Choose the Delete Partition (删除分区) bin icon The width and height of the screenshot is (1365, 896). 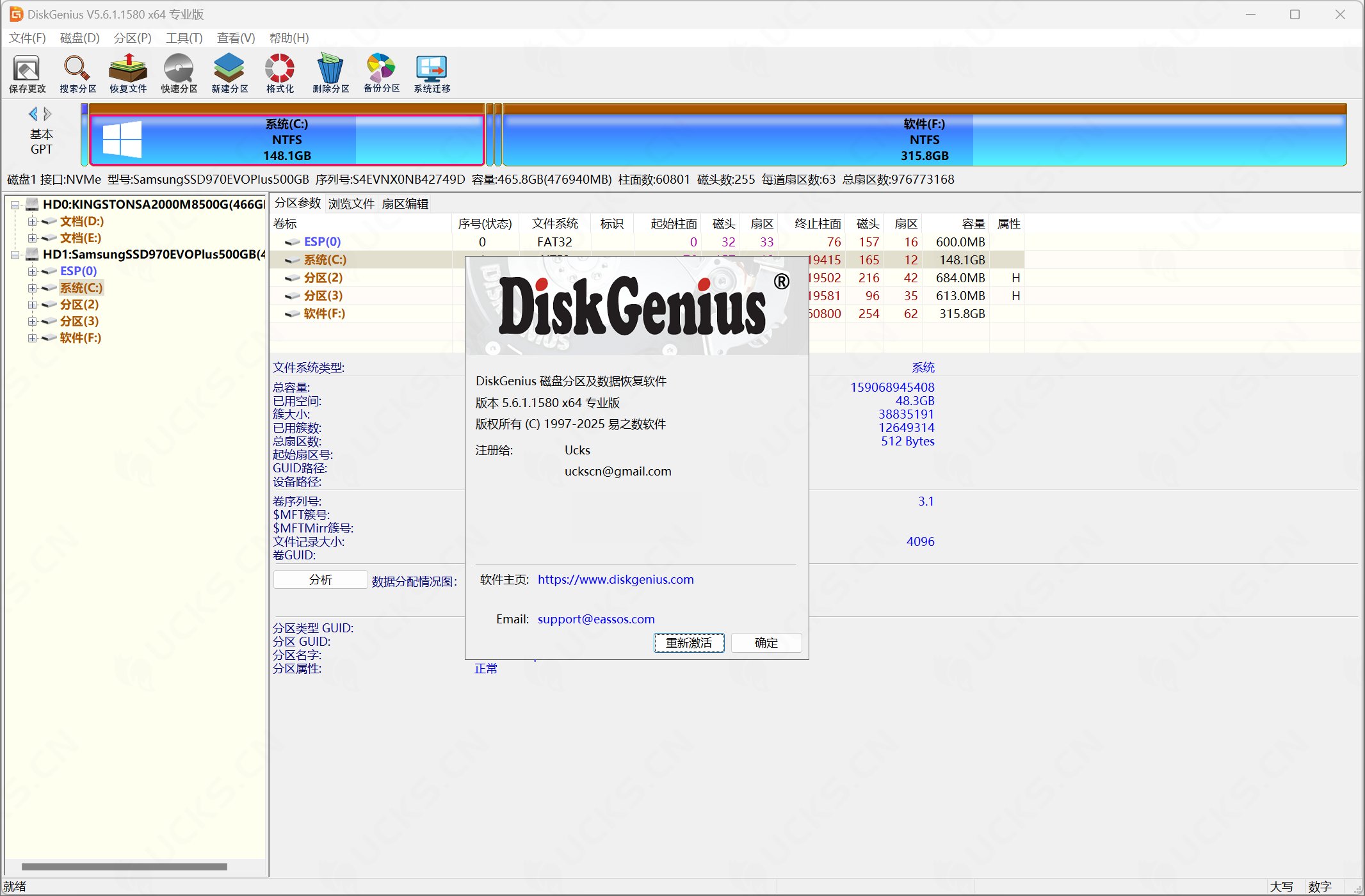(330, 74)
